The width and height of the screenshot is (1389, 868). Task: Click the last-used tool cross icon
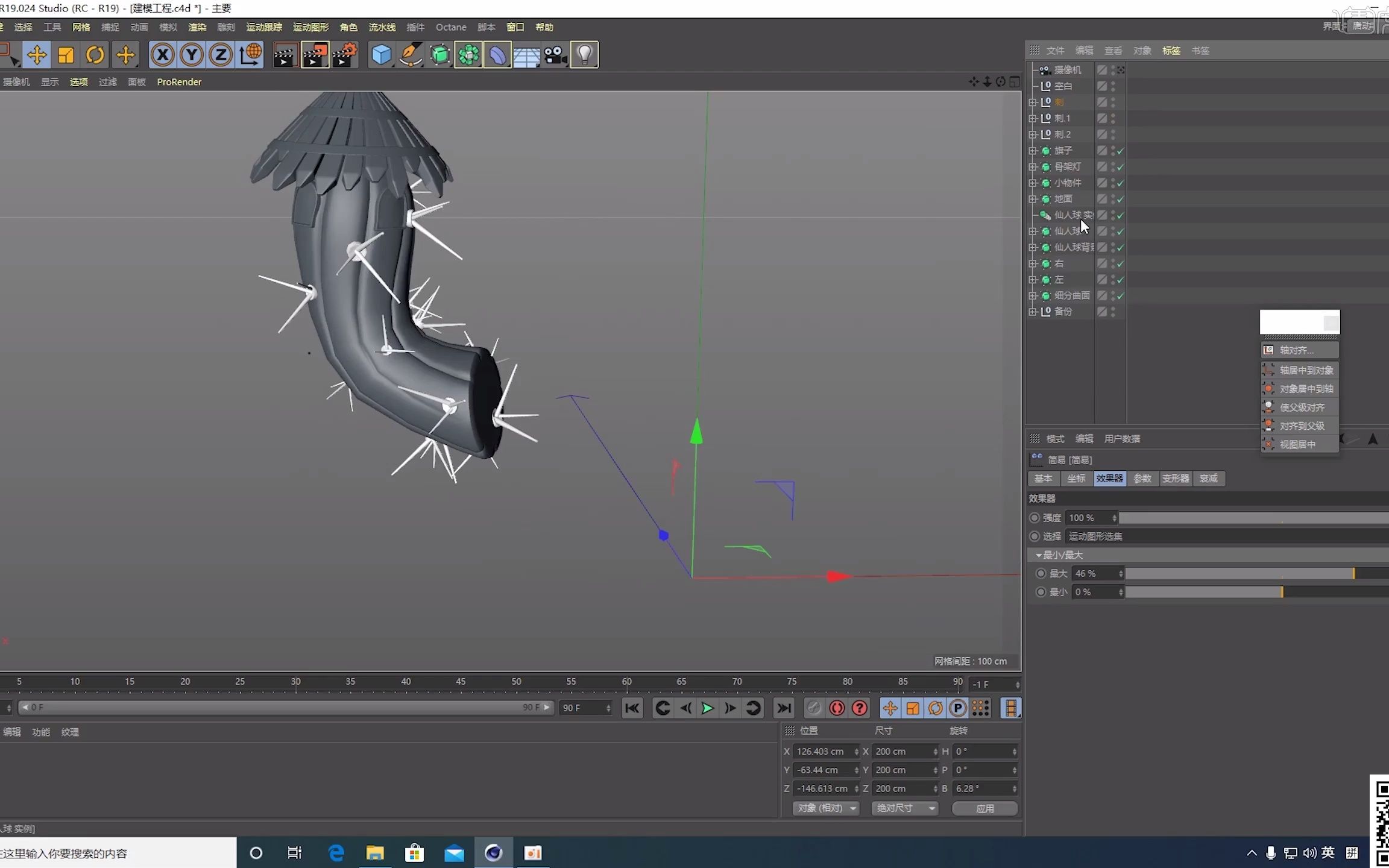click(125, 55)
